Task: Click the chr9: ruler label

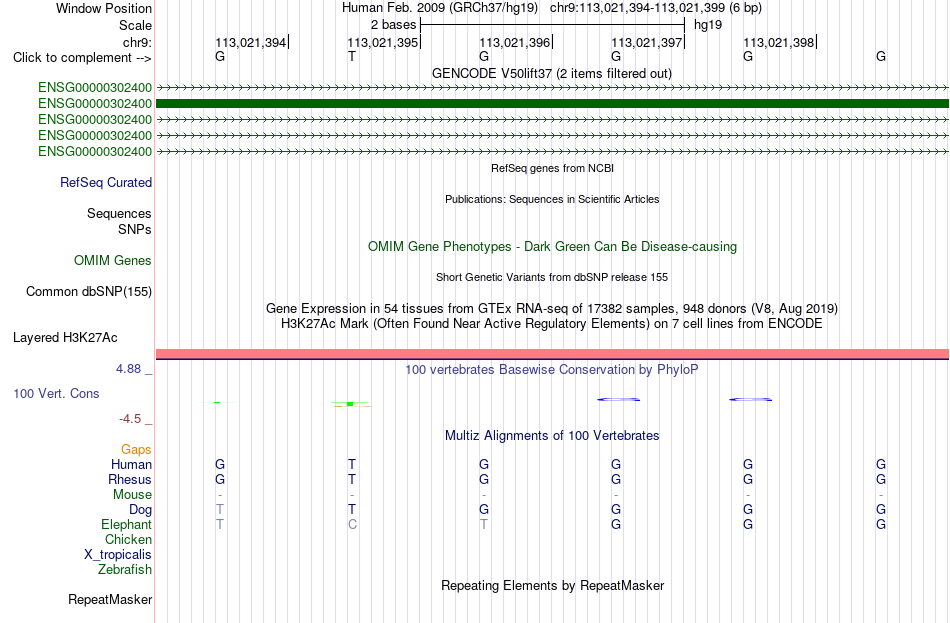Action: click(138, 42)
